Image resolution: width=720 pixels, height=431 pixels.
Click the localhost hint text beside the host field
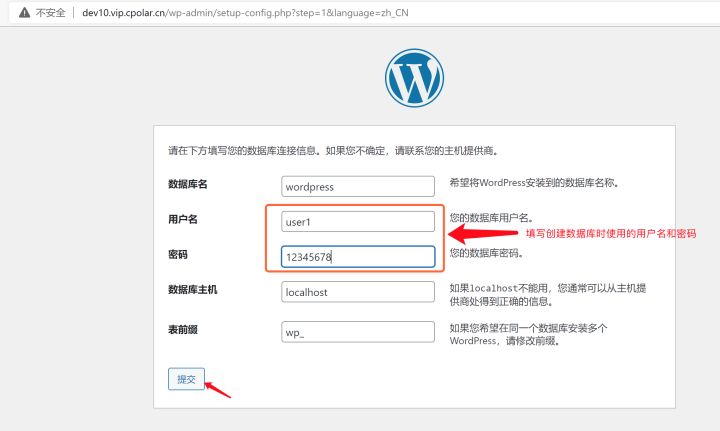point(547,295)
